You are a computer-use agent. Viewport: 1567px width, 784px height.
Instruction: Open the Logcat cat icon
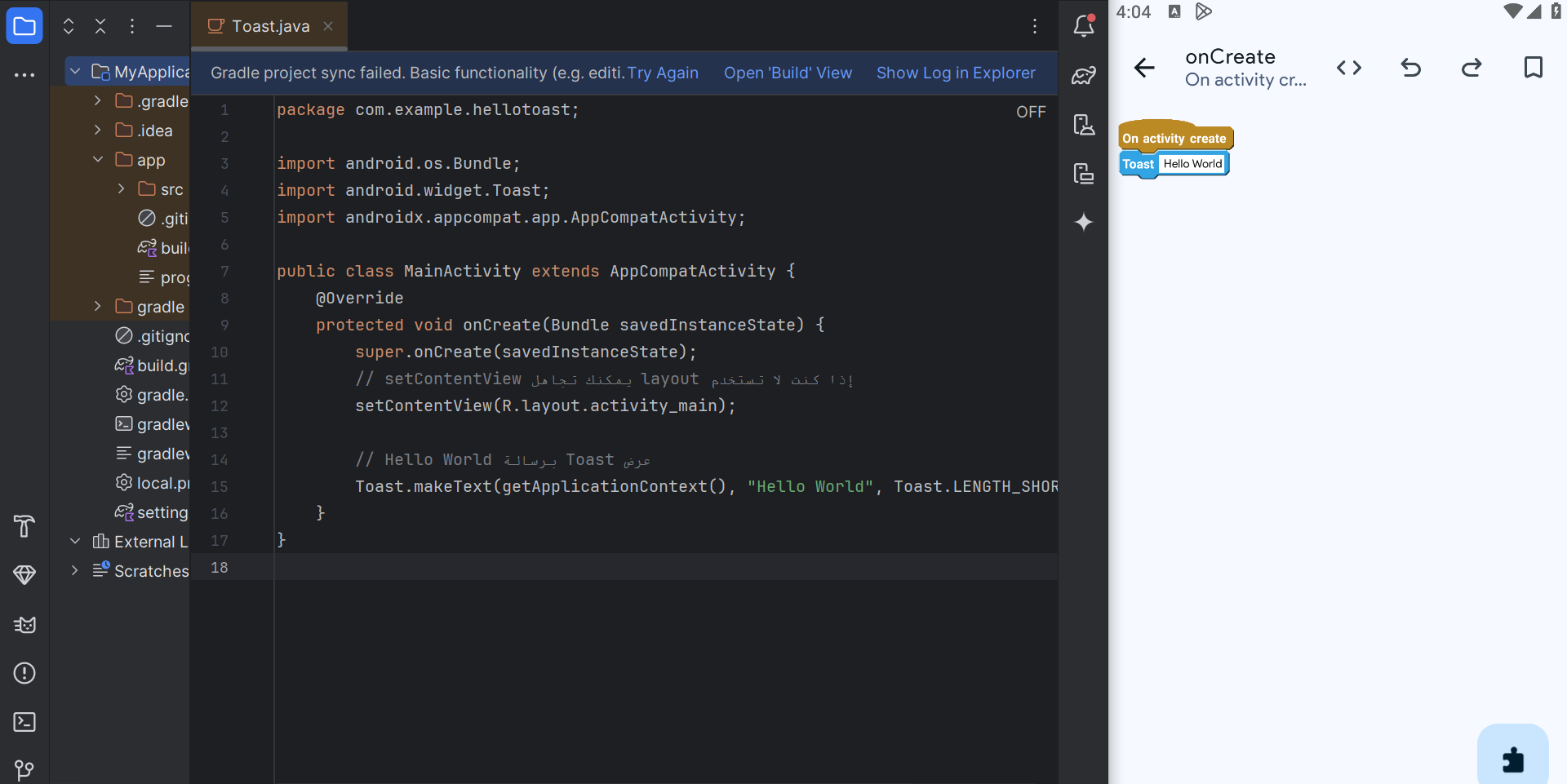click(x=24, y=625)
